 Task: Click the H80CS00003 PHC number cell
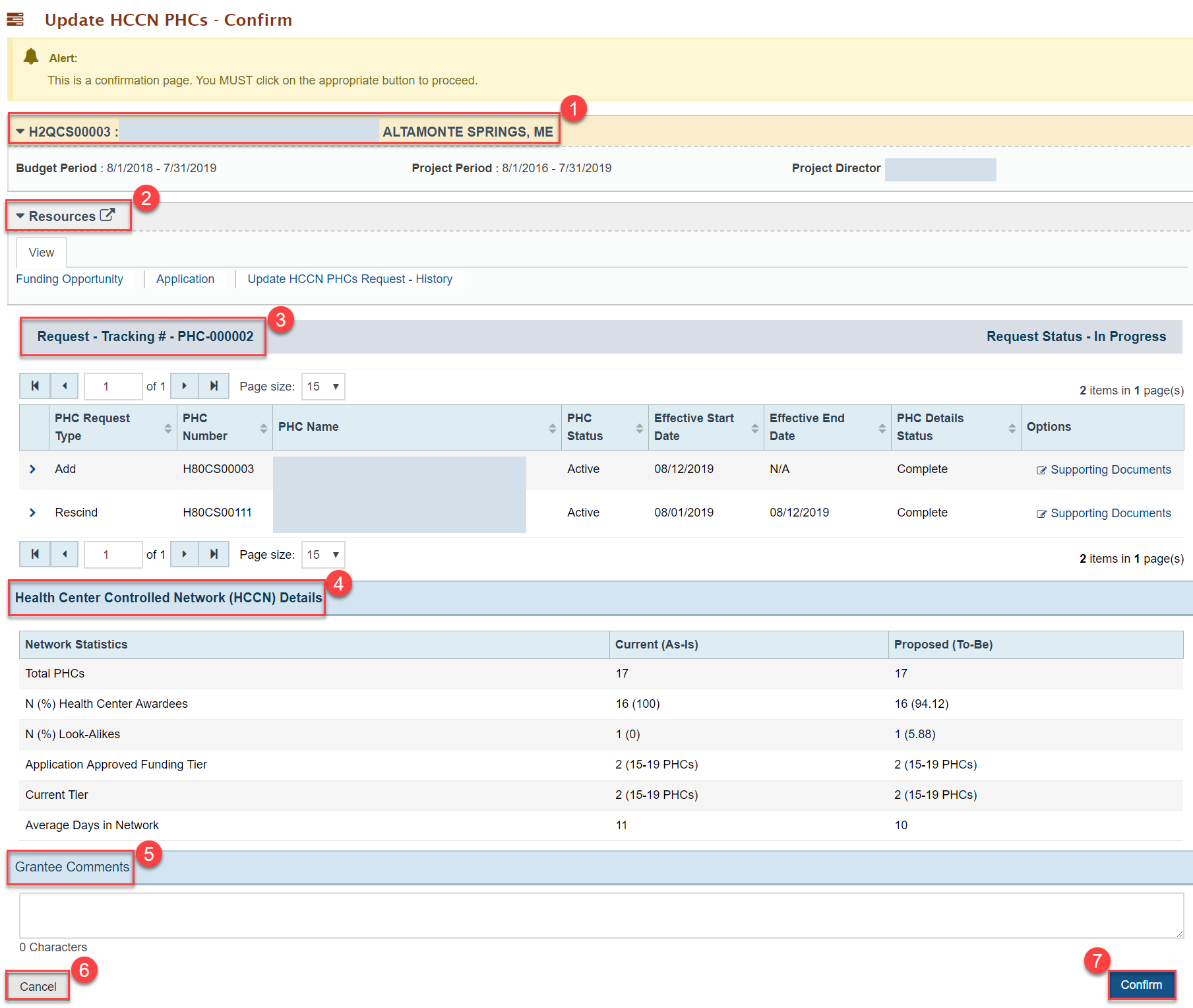(x=218, y=469)
